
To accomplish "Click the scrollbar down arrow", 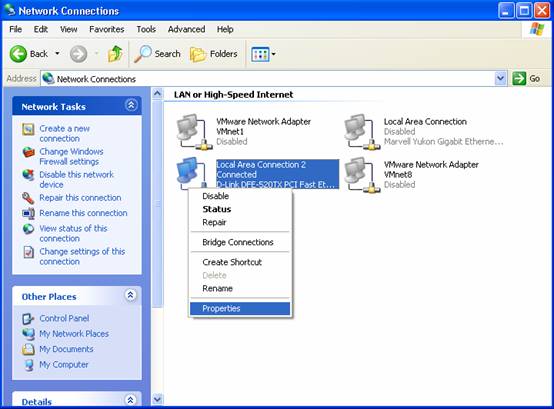I will coord(157,399).
